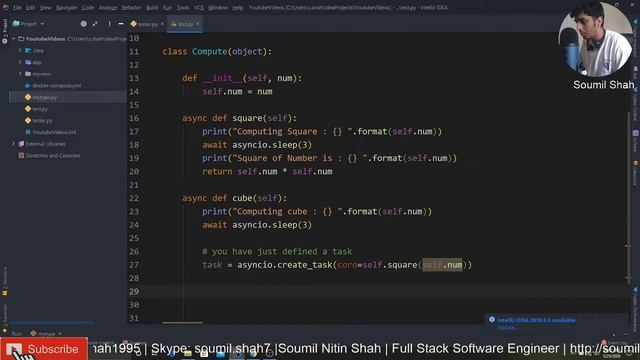Image resolution: width=640 pixels, height=360 pixels.
Task: Click the myvenv folder icon
Action: pyautogui.click(x=28, y=74)
